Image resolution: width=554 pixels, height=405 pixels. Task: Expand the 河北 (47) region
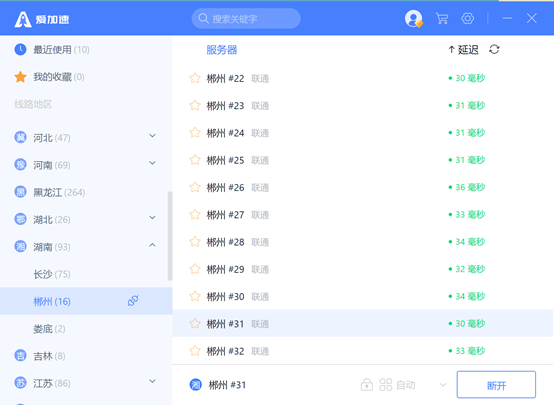152,136
